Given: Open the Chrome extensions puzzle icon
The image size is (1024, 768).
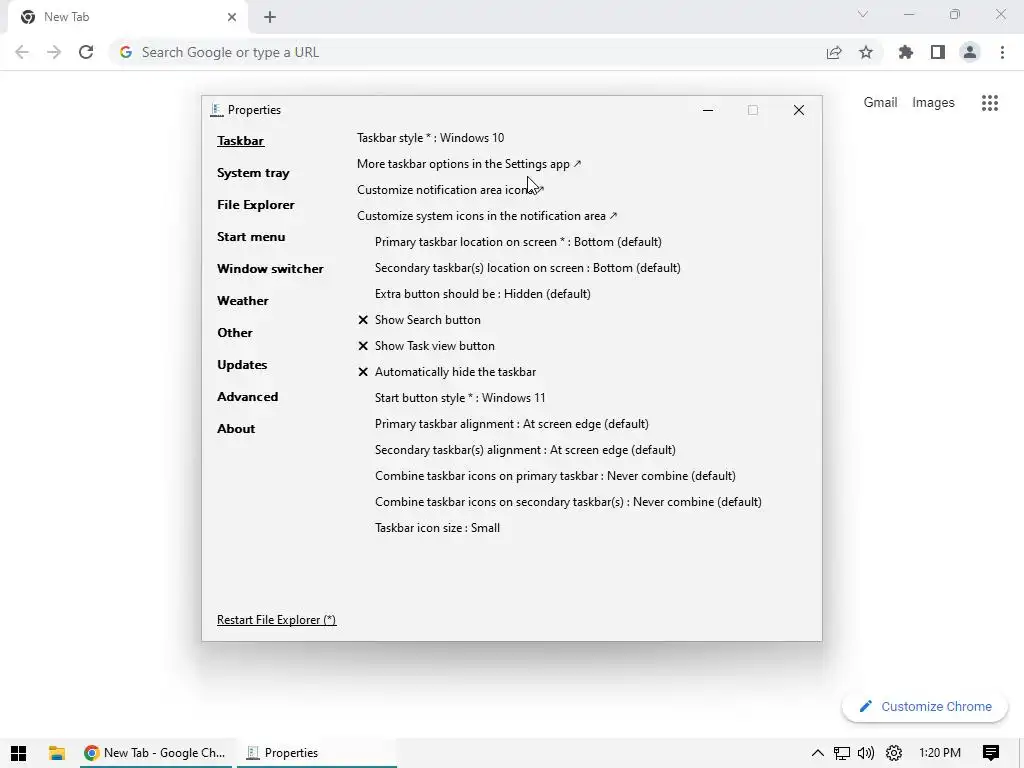Looking at the screenshot, I should pos(906,52).
